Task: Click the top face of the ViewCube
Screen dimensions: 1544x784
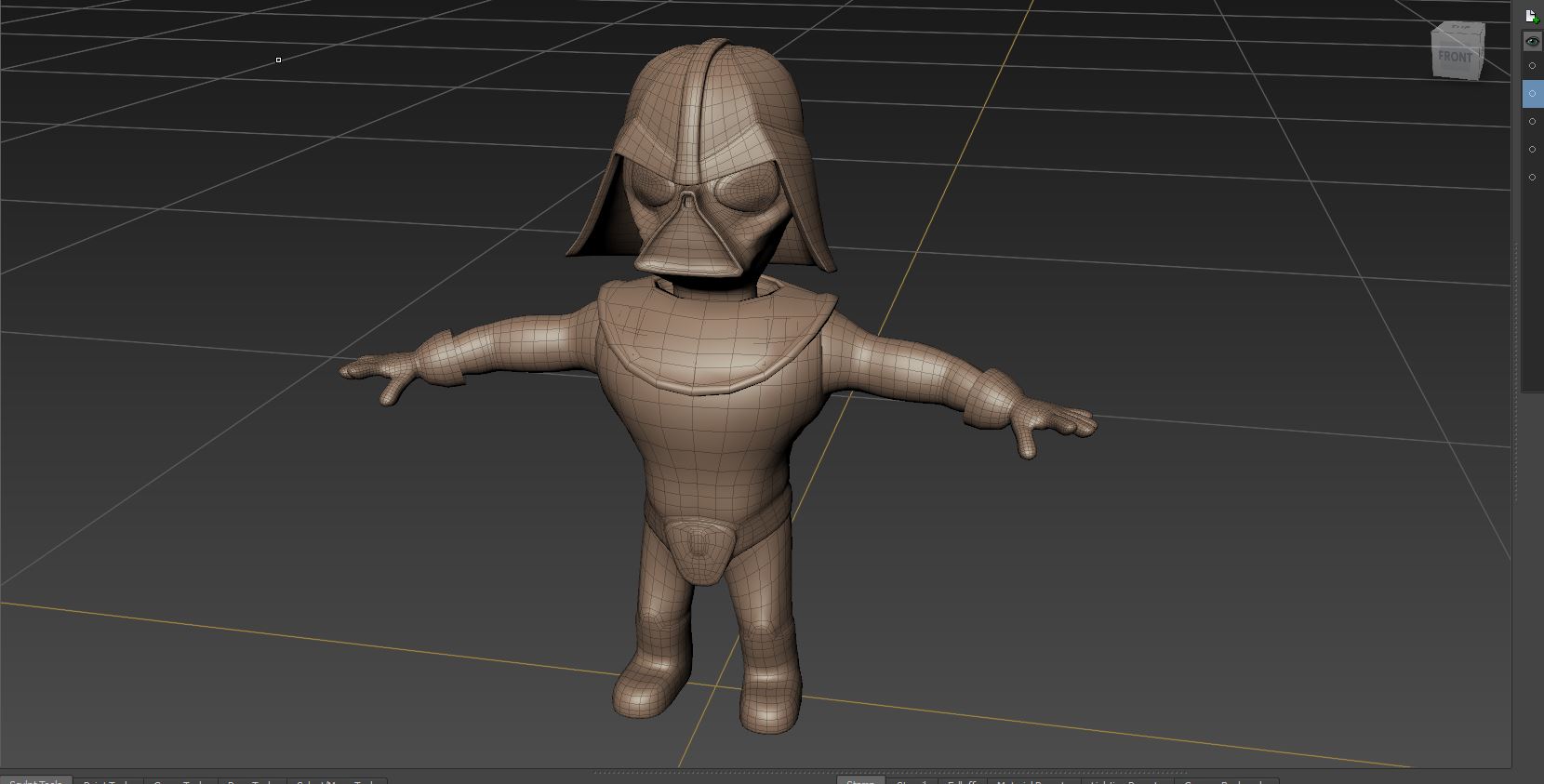Action: click(1458, 29)
